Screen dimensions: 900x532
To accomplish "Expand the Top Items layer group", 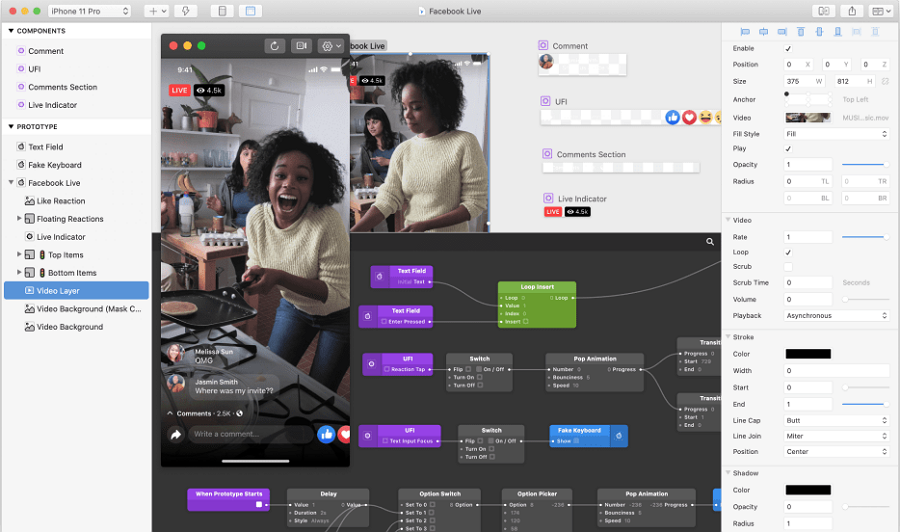I will point(19,254).
